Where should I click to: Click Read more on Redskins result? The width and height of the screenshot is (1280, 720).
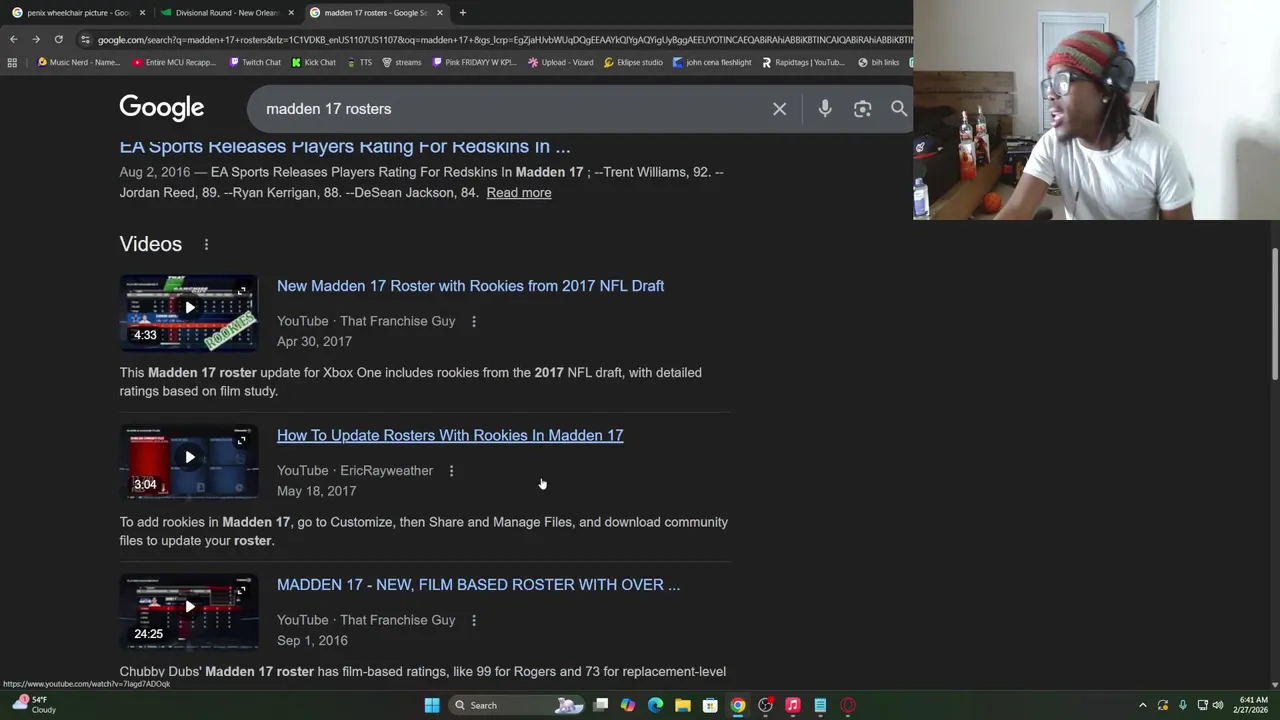coord(518,192)
